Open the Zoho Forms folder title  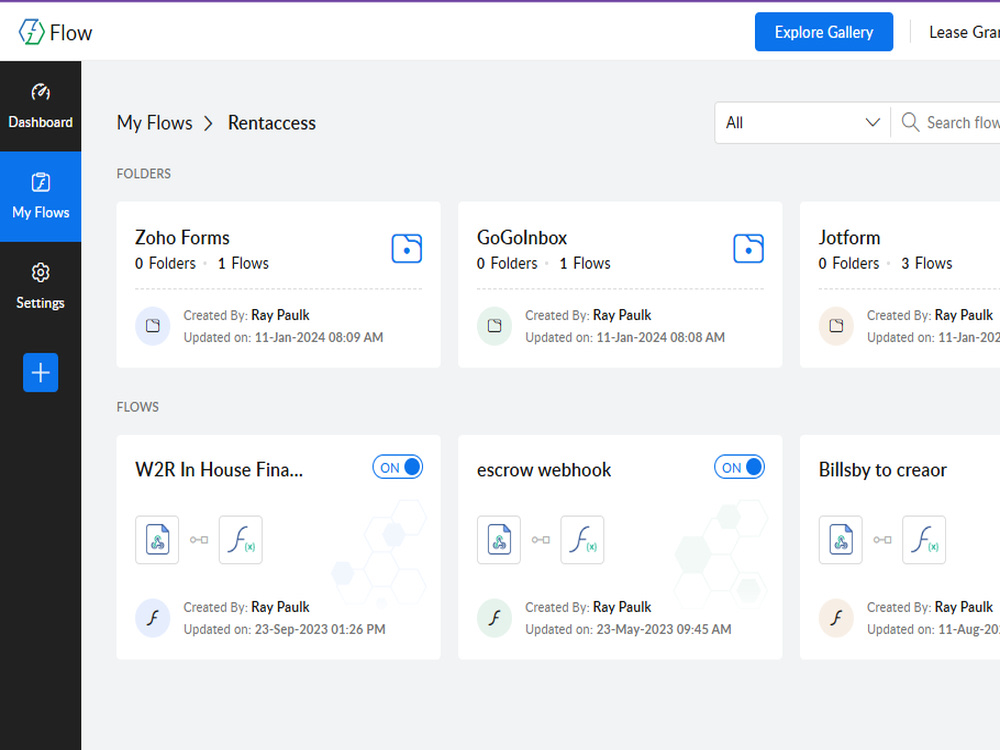(182, 237)
